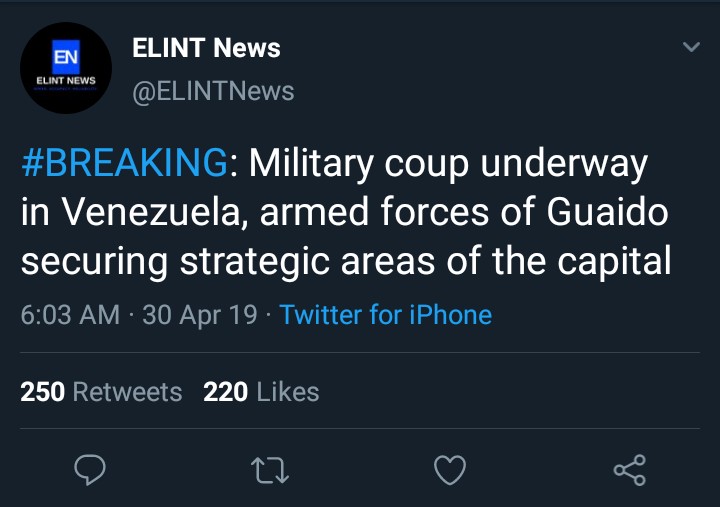Screen dimensions: 720x507
Task: Click the 30 Apr 19 date
Action: point(200,315)
